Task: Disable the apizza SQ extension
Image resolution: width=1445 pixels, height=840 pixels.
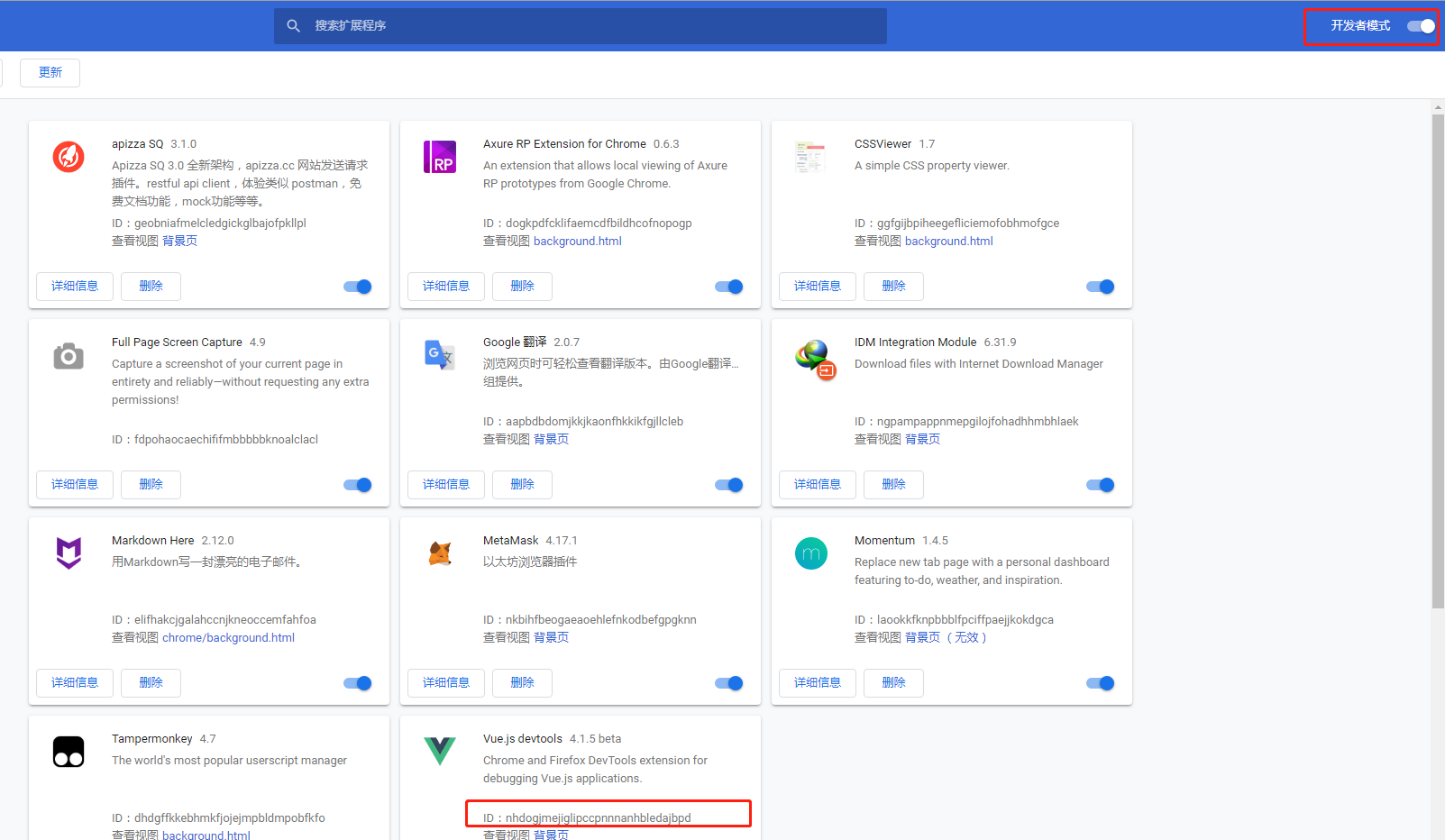Action: coord(358,287)
